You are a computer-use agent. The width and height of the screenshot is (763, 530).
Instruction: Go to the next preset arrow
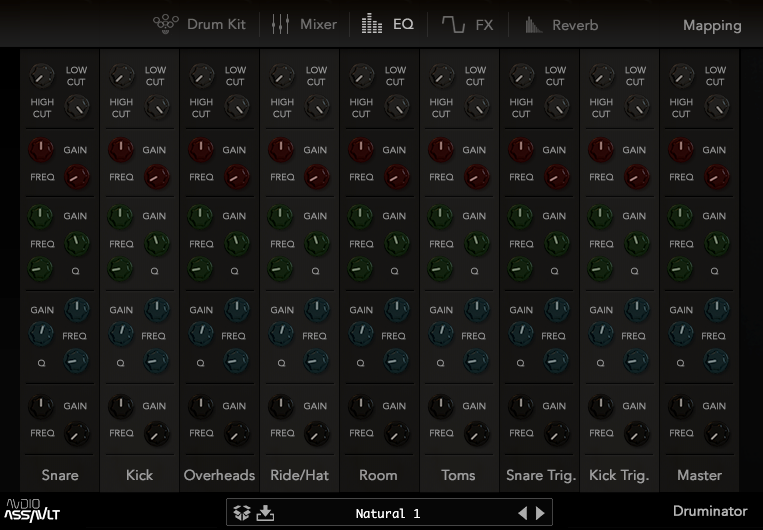pos(540,513)
